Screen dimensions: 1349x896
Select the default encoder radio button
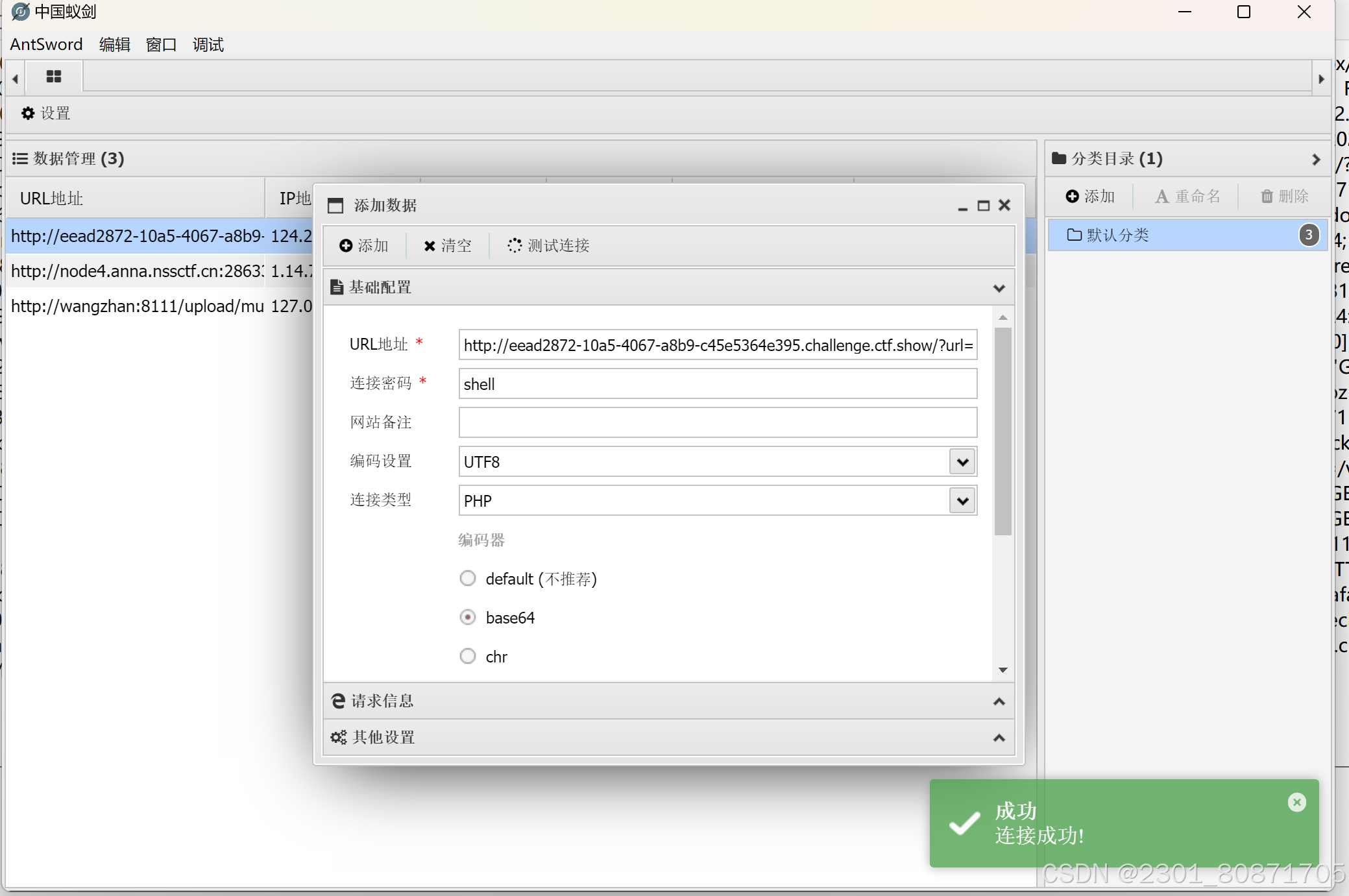pyautogui.click(x=468, y=578)
